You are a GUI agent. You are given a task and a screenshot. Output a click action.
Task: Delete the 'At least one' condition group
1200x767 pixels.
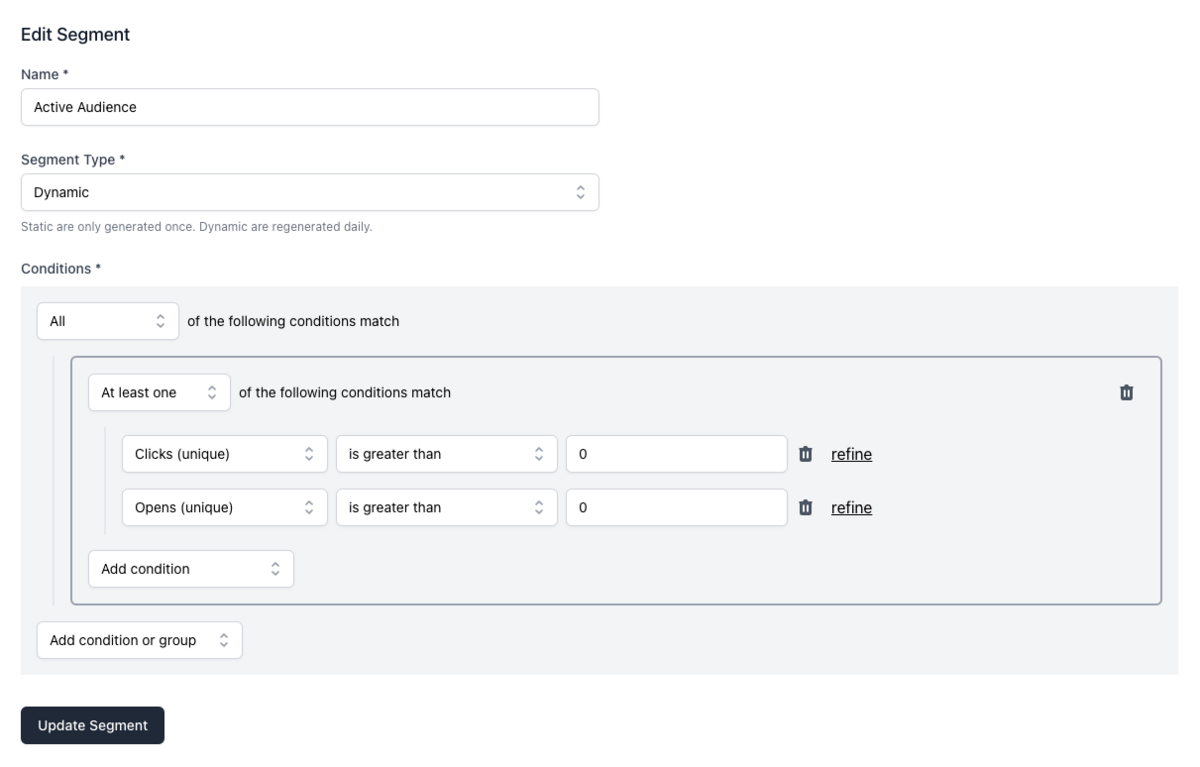[x=1126, y=393]
